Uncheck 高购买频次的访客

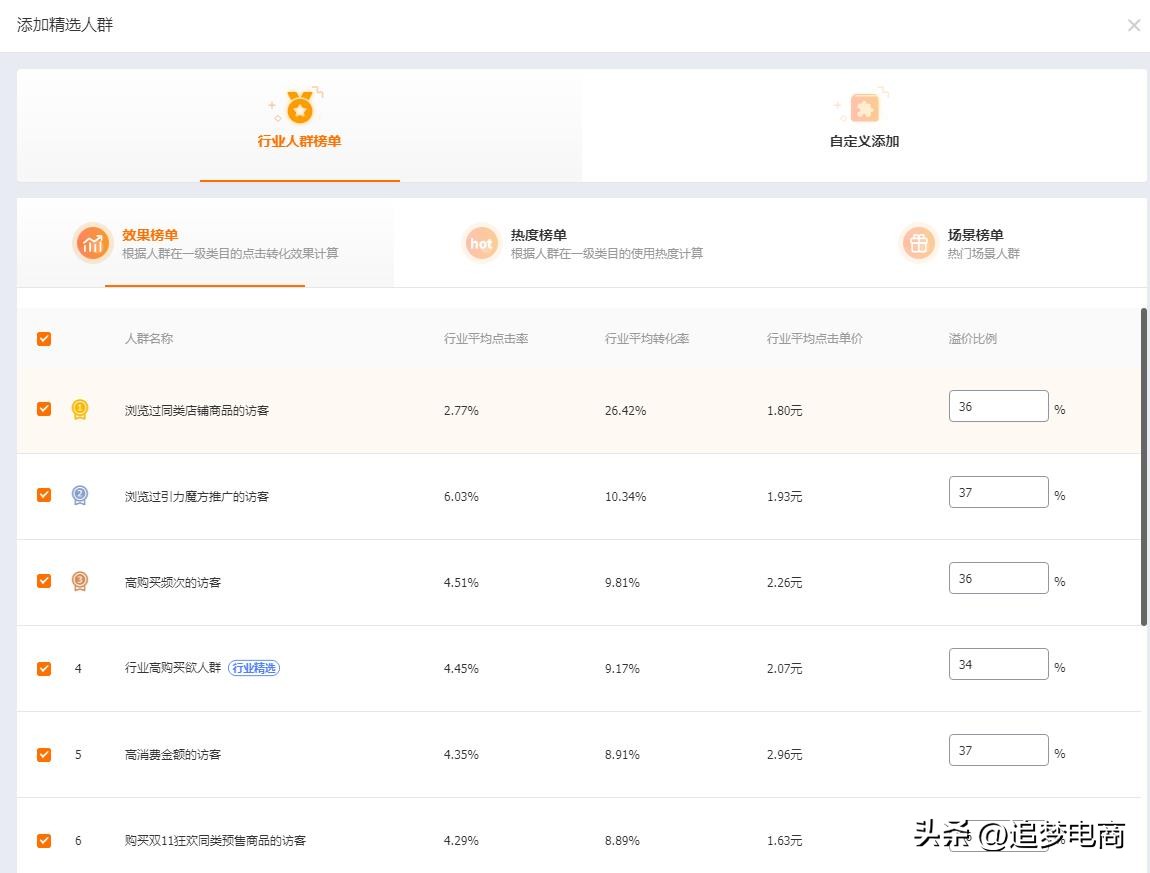(x=43, y=581)
